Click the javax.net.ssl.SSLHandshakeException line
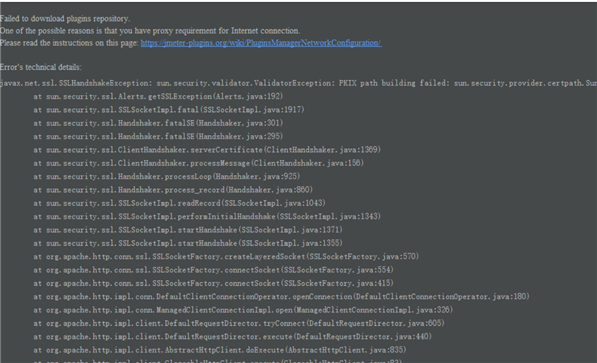Image resolution: width=597 pixels, height=363 pixels. point(298,83)
